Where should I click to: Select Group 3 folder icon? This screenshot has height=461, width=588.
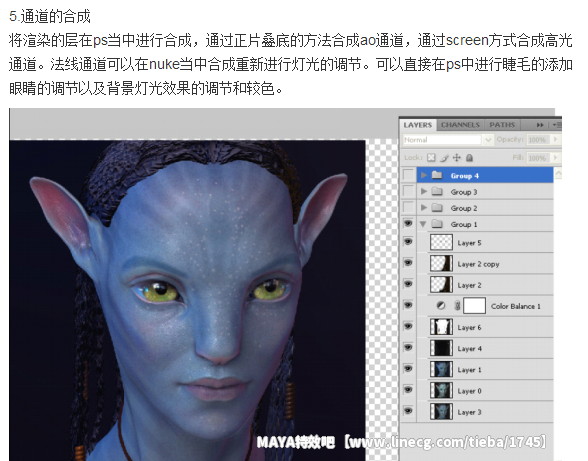click(437, 191)
